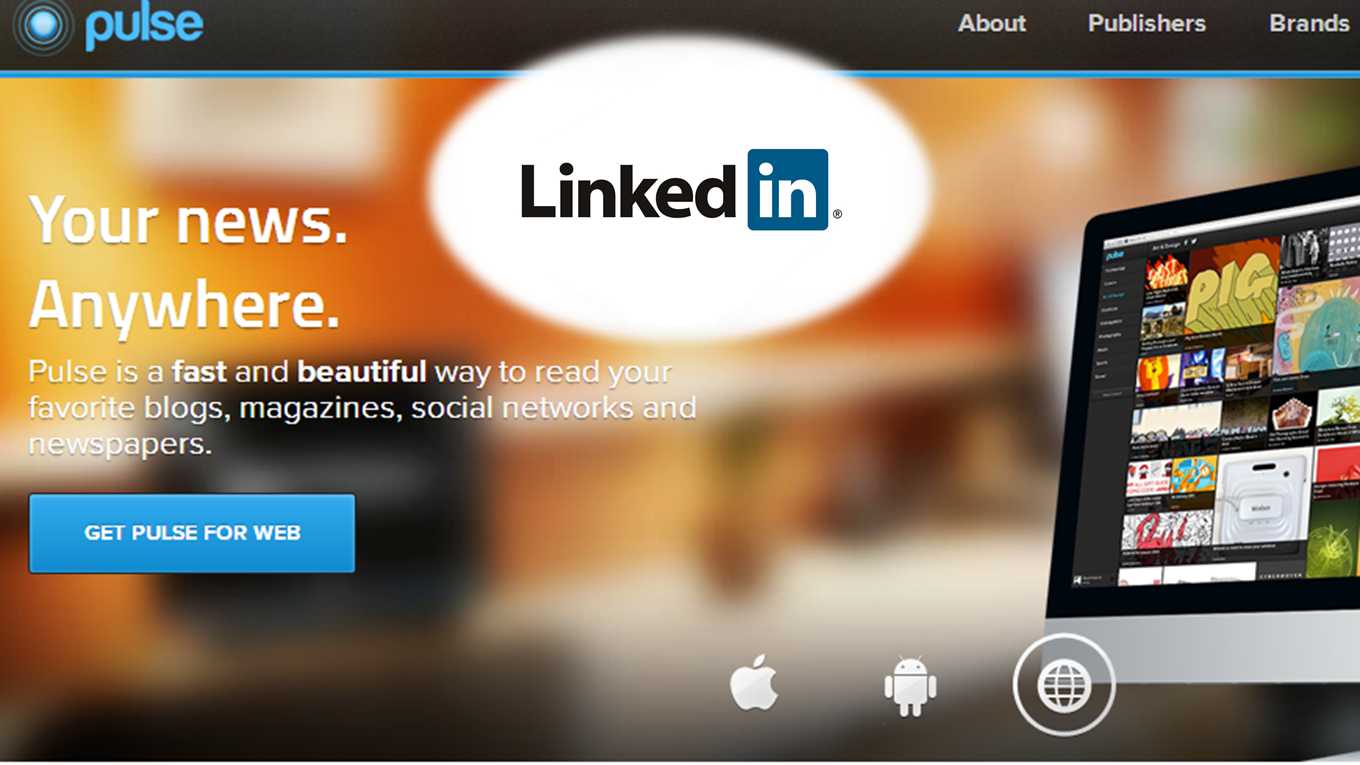Image resolution: width=1360 pixels, height=765 pixels.
Task: Select the Apple iOS platform icon
Action: pyautogui.click(x=754, y=683)
